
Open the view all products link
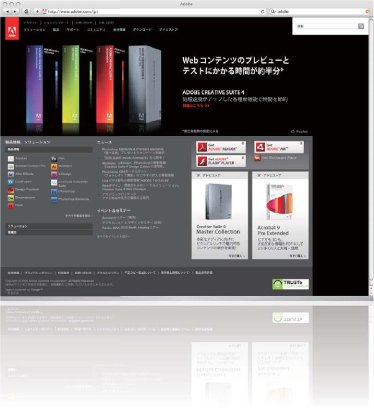pos(78,216)
